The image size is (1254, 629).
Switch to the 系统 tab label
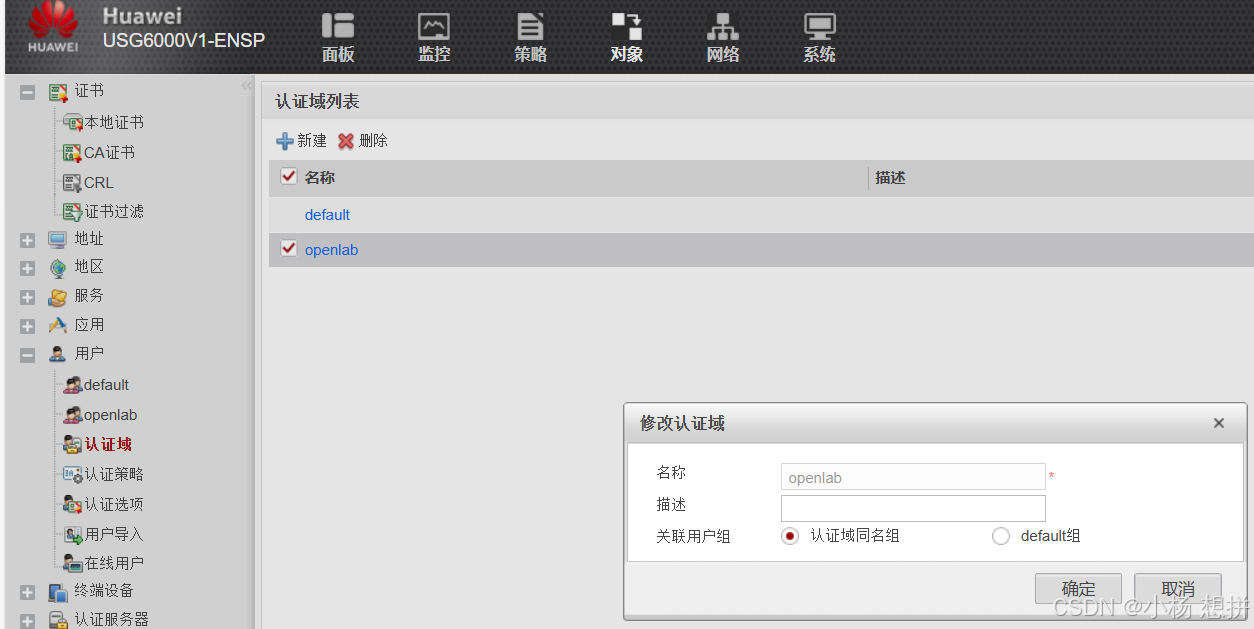click(x=819, y=55)
